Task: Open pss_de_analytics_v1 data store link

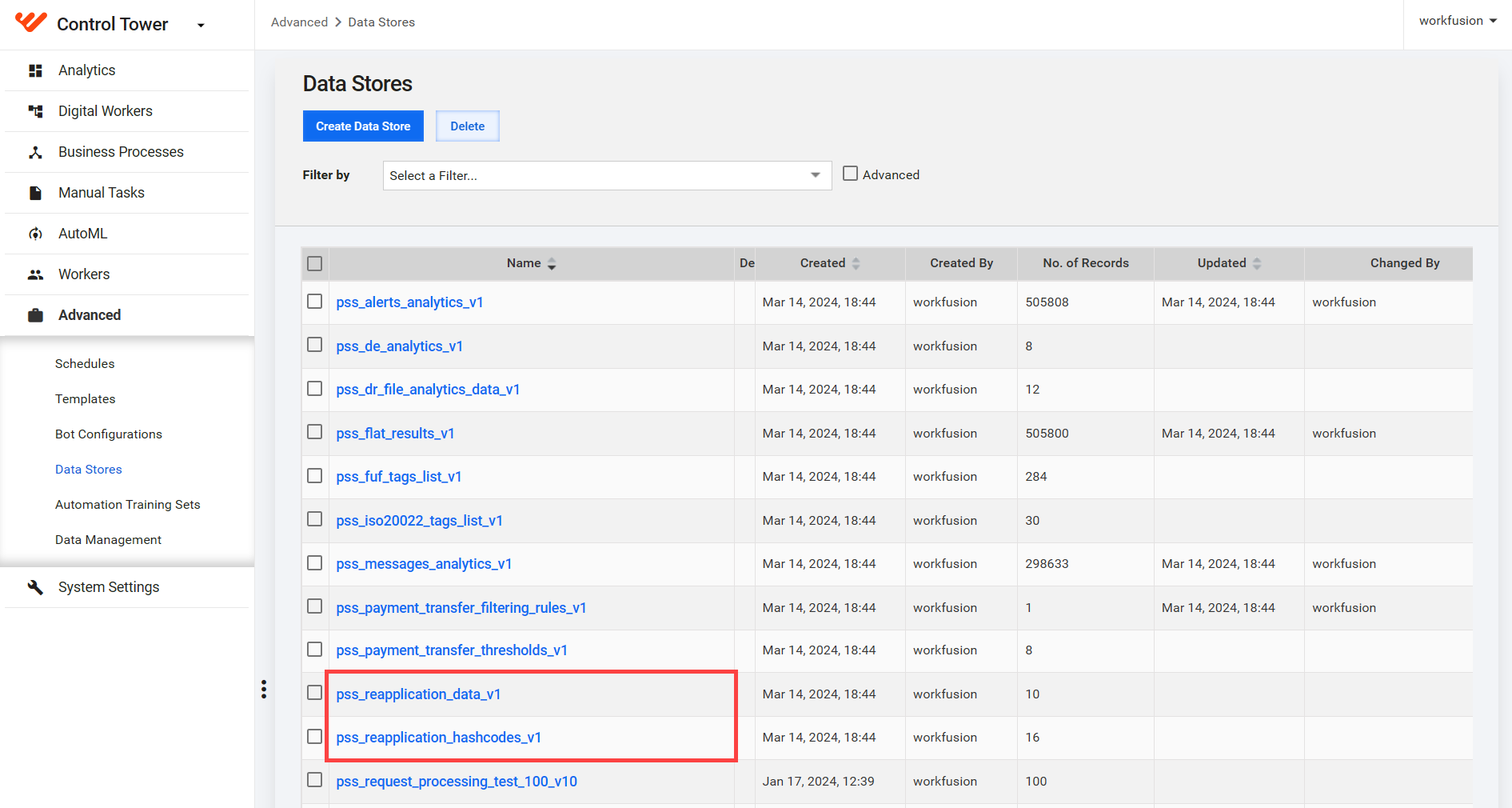Action: tap(399, 346)
